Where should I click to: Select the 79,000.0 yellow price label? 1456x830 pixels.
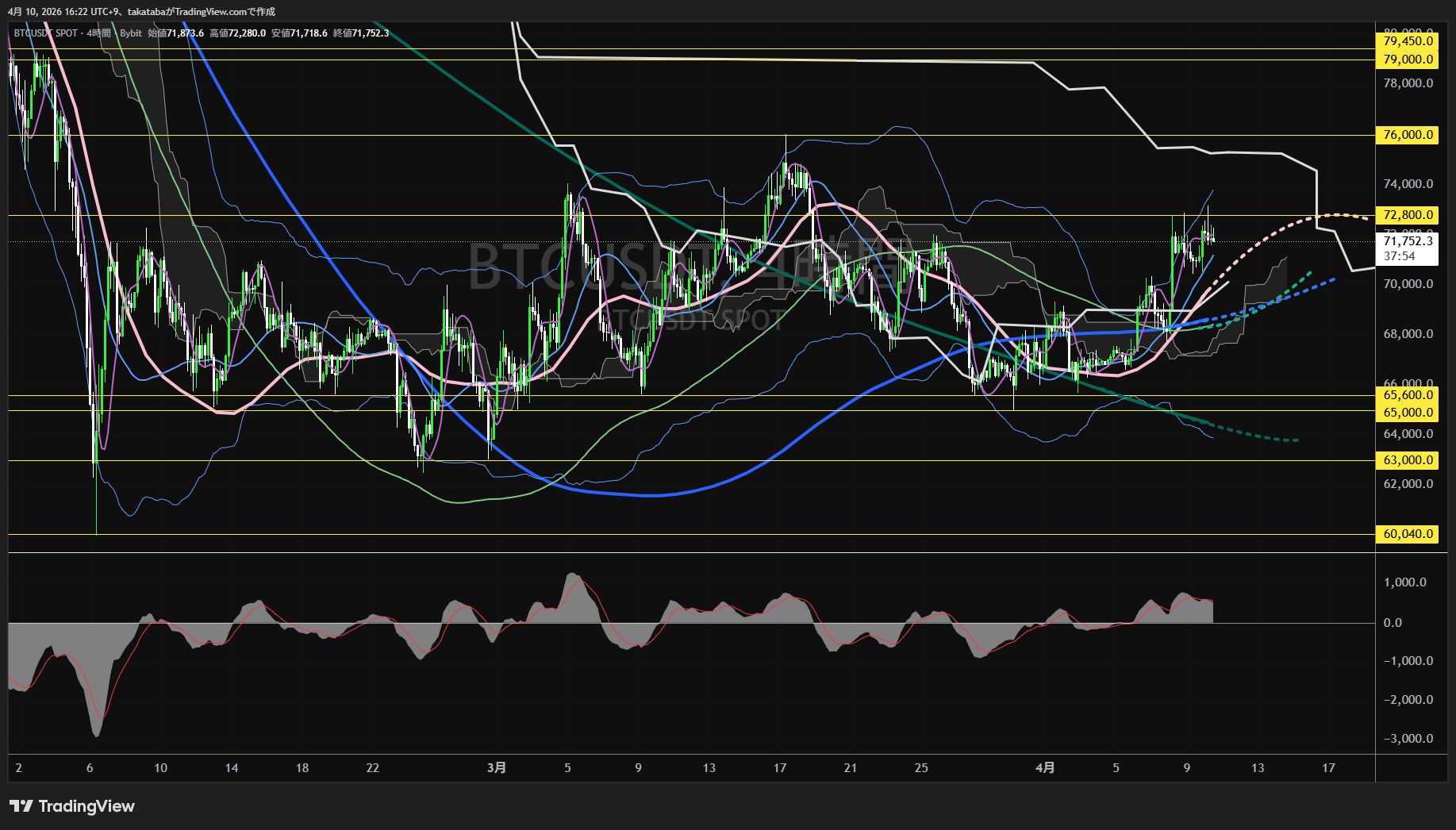pos(1408,60)
